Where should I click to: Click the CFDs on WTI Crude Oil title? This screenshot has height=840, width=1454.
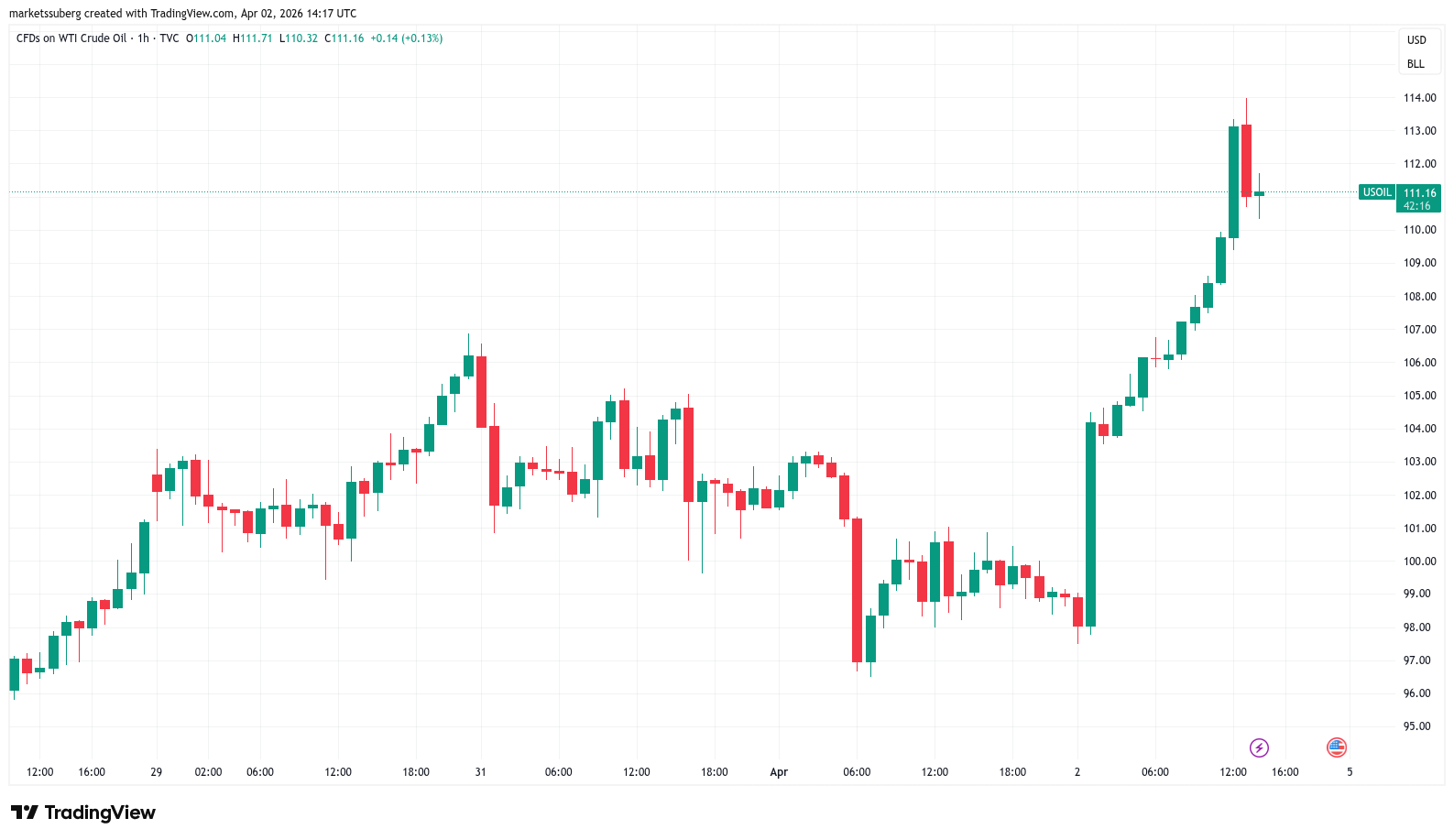pos(71,38)
